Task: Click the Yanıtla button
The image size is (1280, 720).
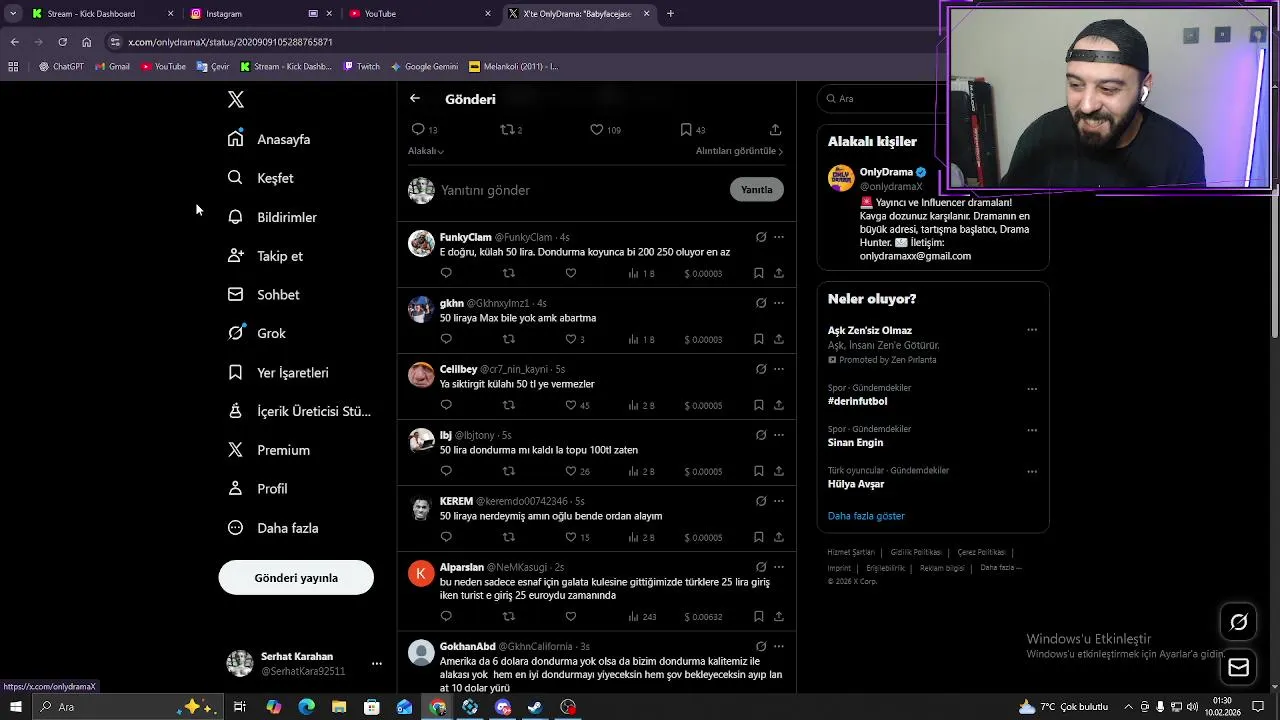Action: coord(757,190)
